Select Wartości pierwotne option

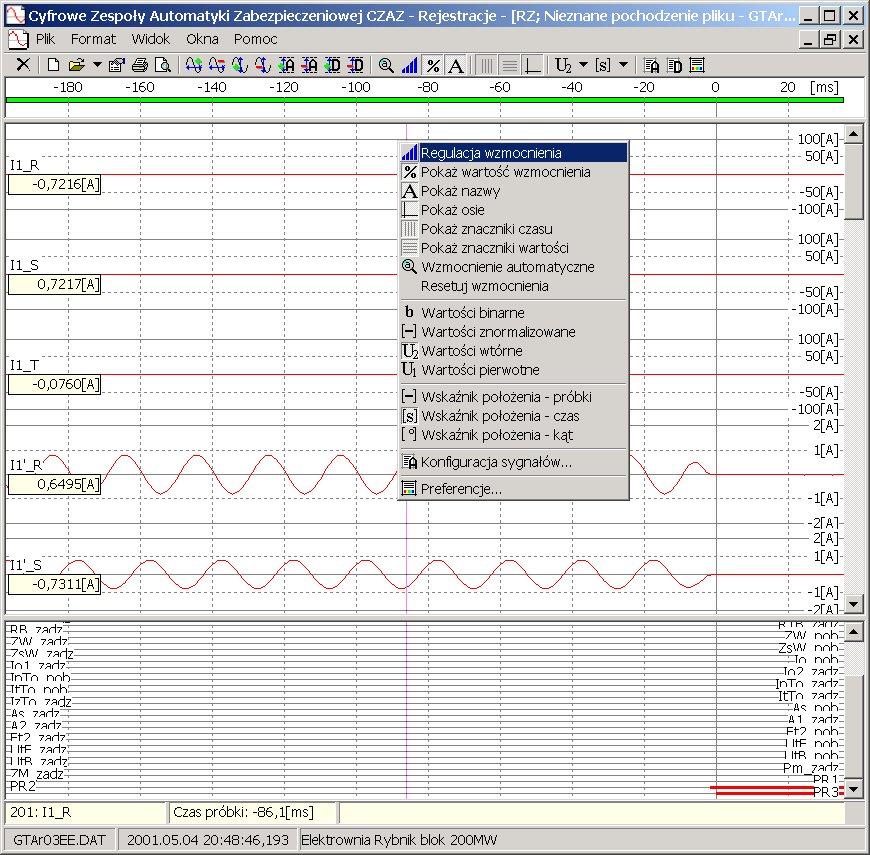point(514,370)
